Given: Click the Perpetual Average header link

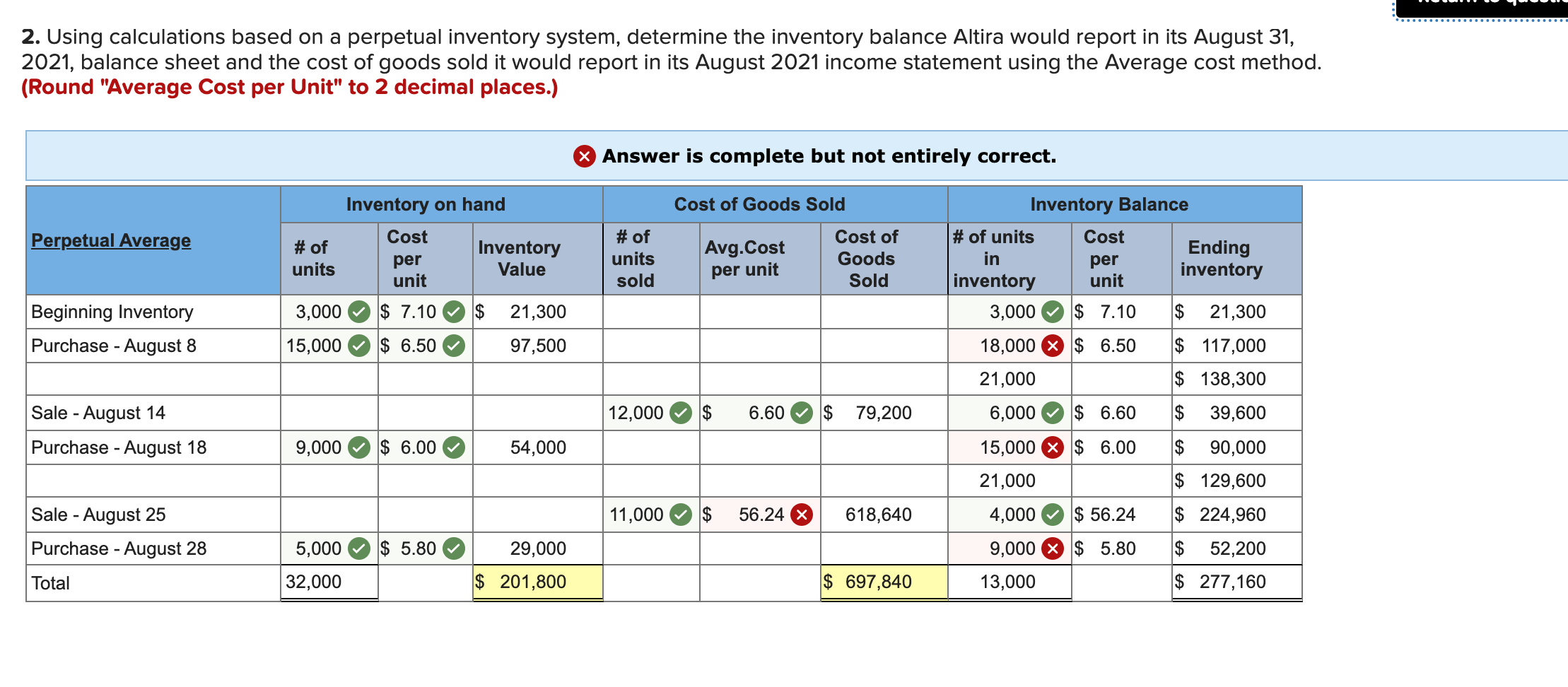Looking at the screenshot, I should 110,241.
